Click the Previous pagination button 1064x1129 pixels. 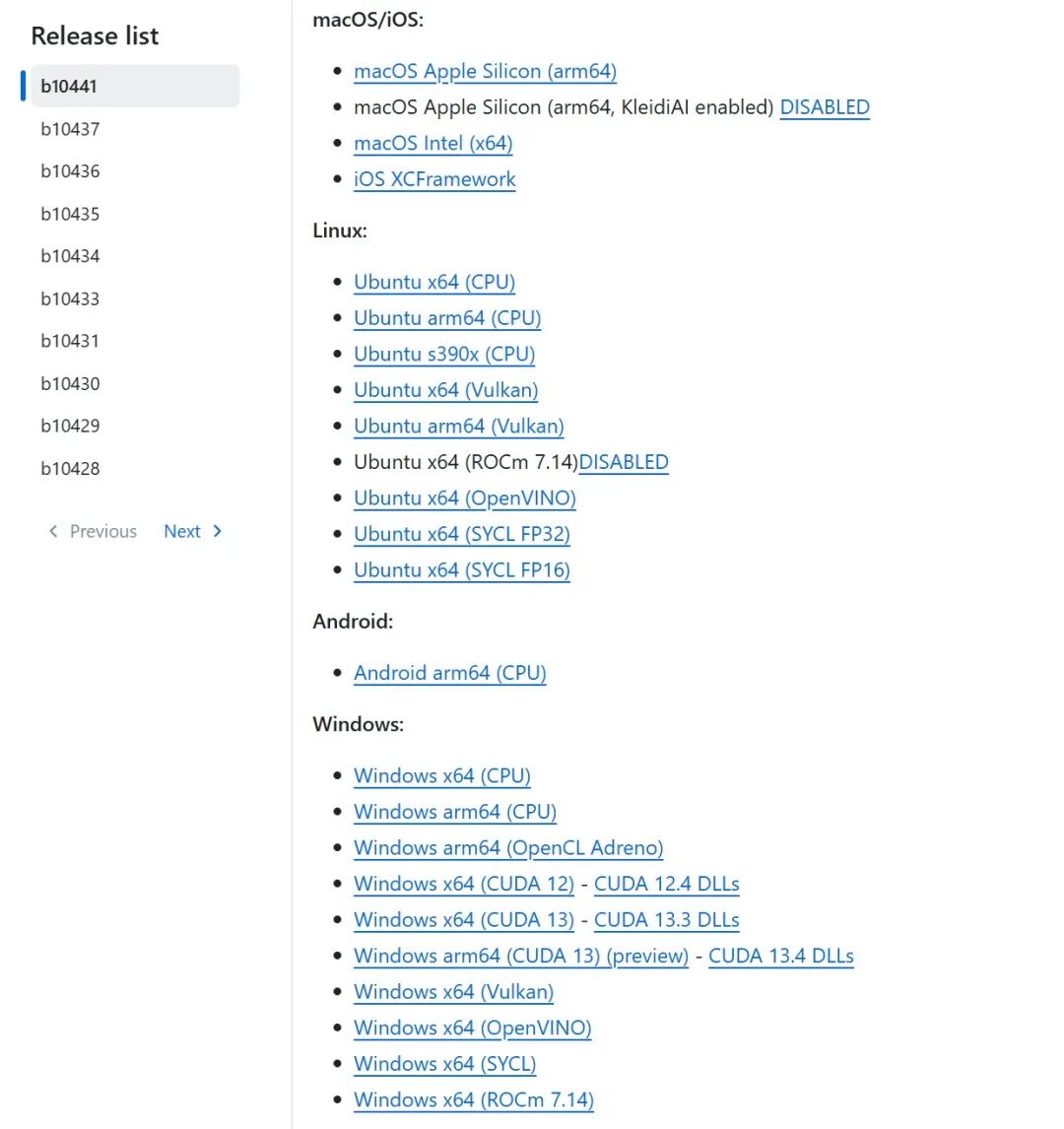pos(93,531)
